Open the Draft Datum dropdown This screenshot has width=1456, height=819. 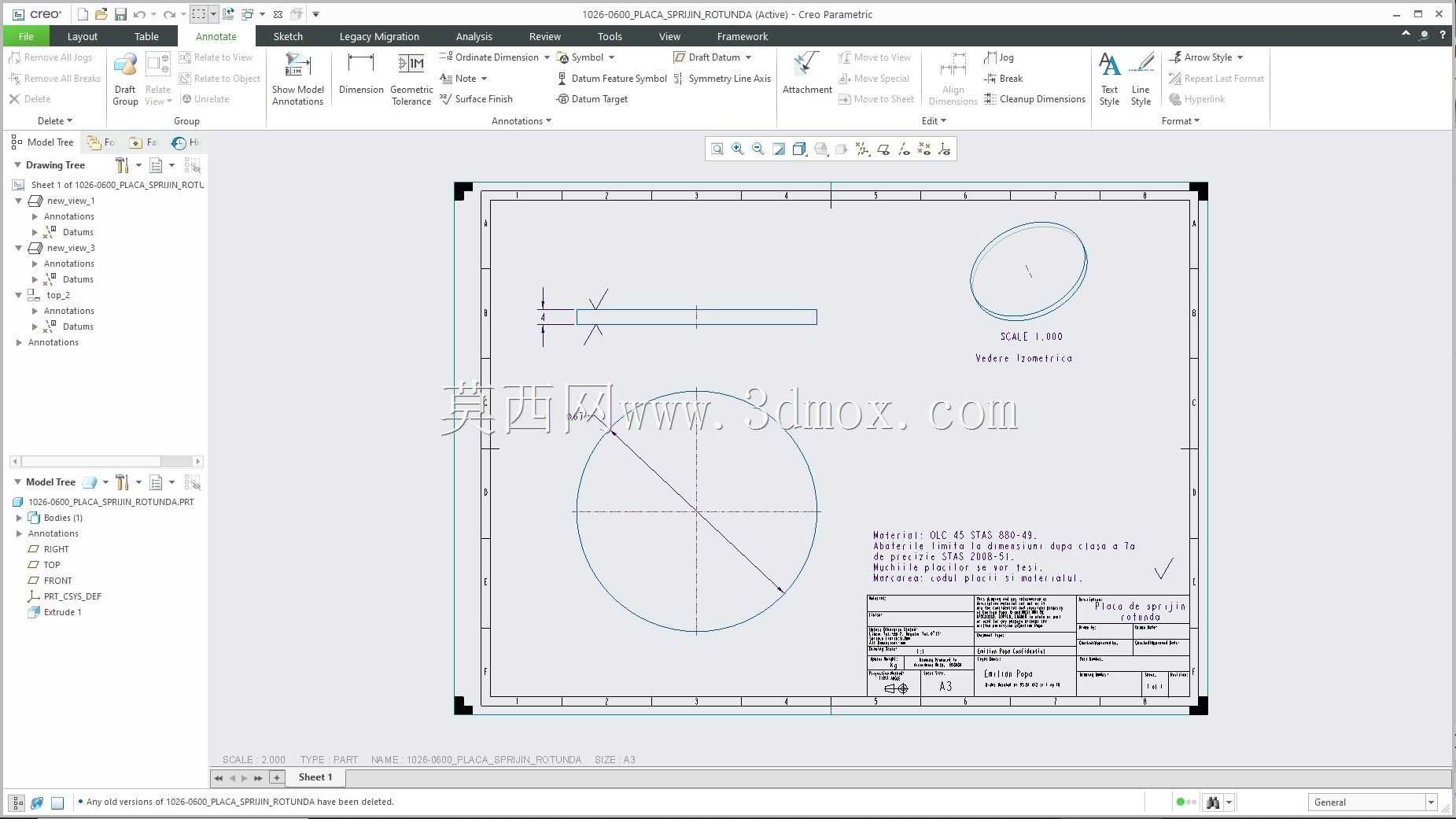(x=748, y=57)
